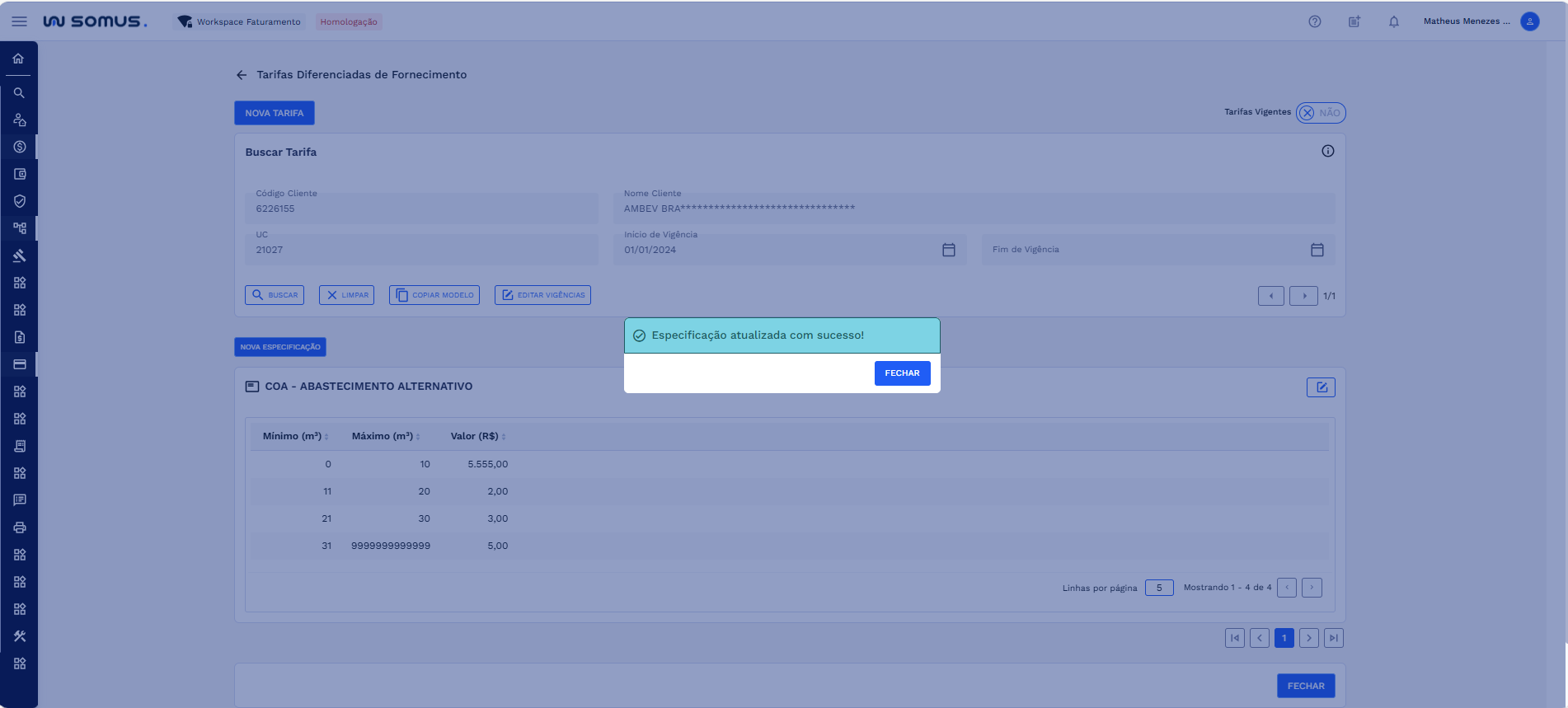Image resolution: width=1568 pixels, height=708 pixels.
Task: Toggle the Tarifas Vigentes switch
Action: click(1320, 113)
